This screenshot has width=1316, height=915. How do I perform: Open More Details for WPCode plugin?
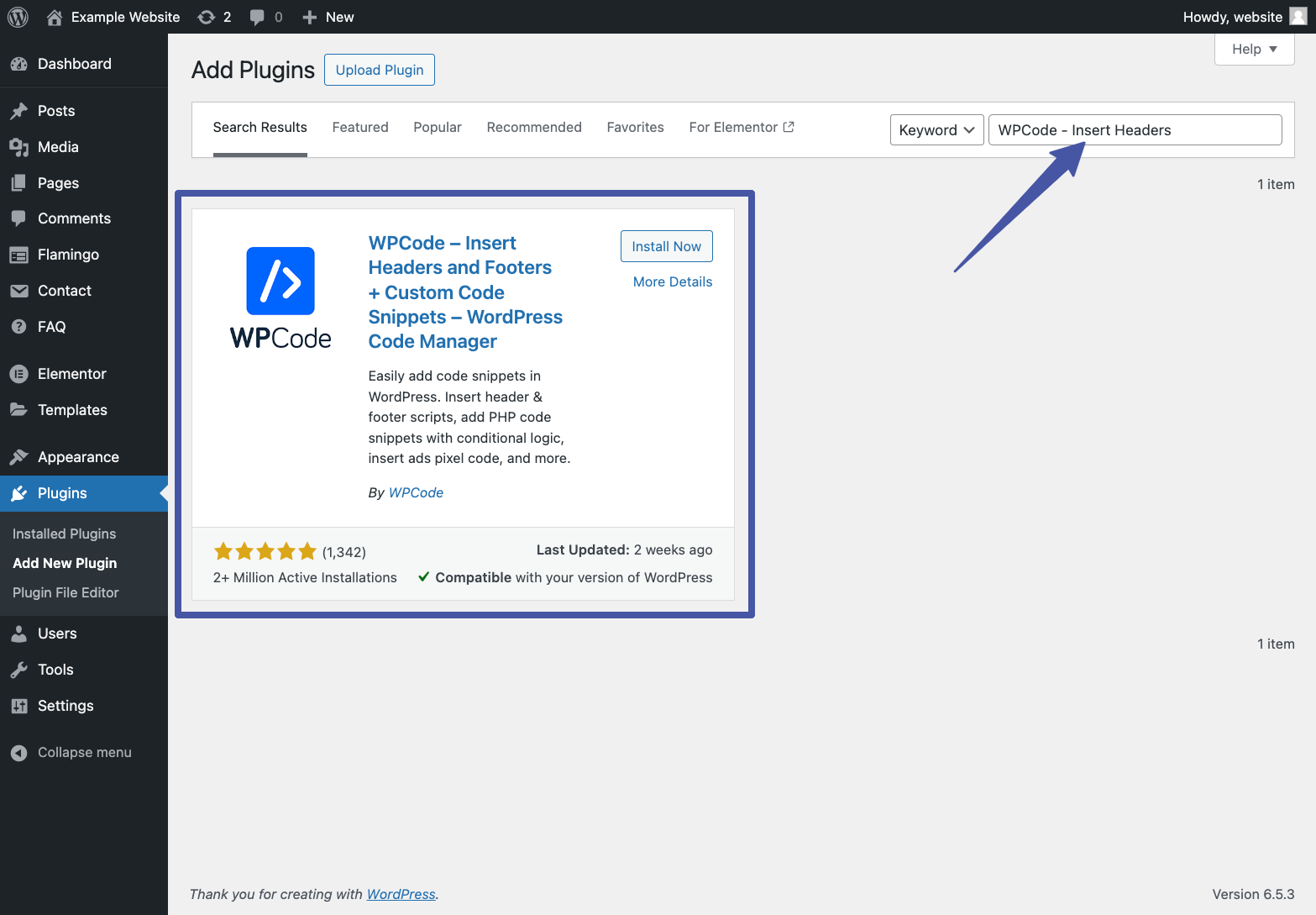point(673,282)
